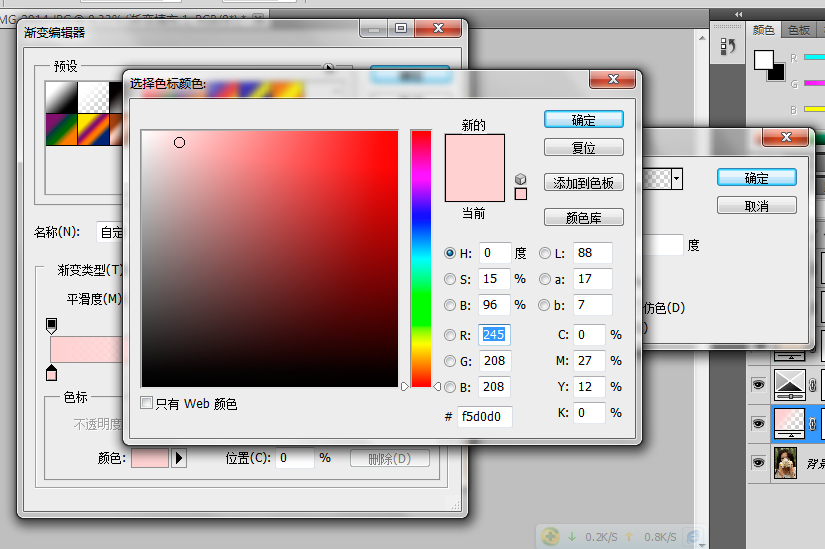Select the G green radio button
The height and width of the screenshot is (549, 825).
point(450,361)
